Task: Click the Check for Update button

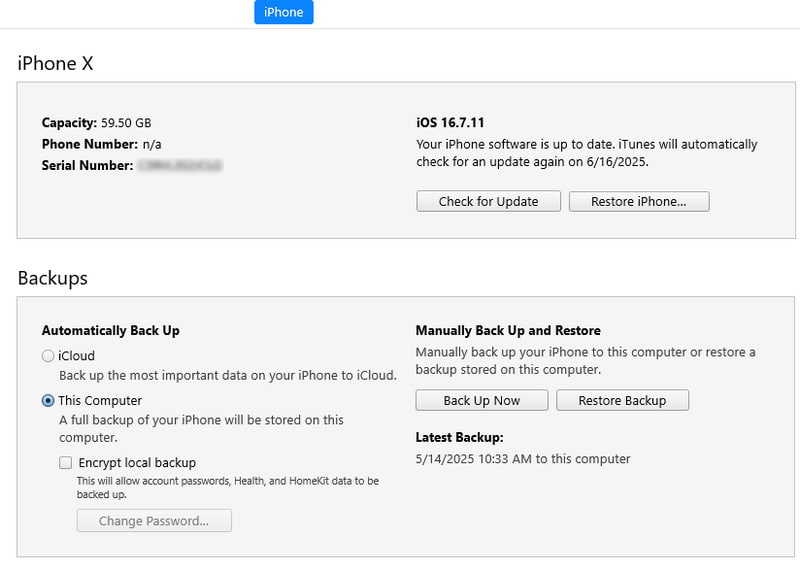Action: [x=488, y=202]
